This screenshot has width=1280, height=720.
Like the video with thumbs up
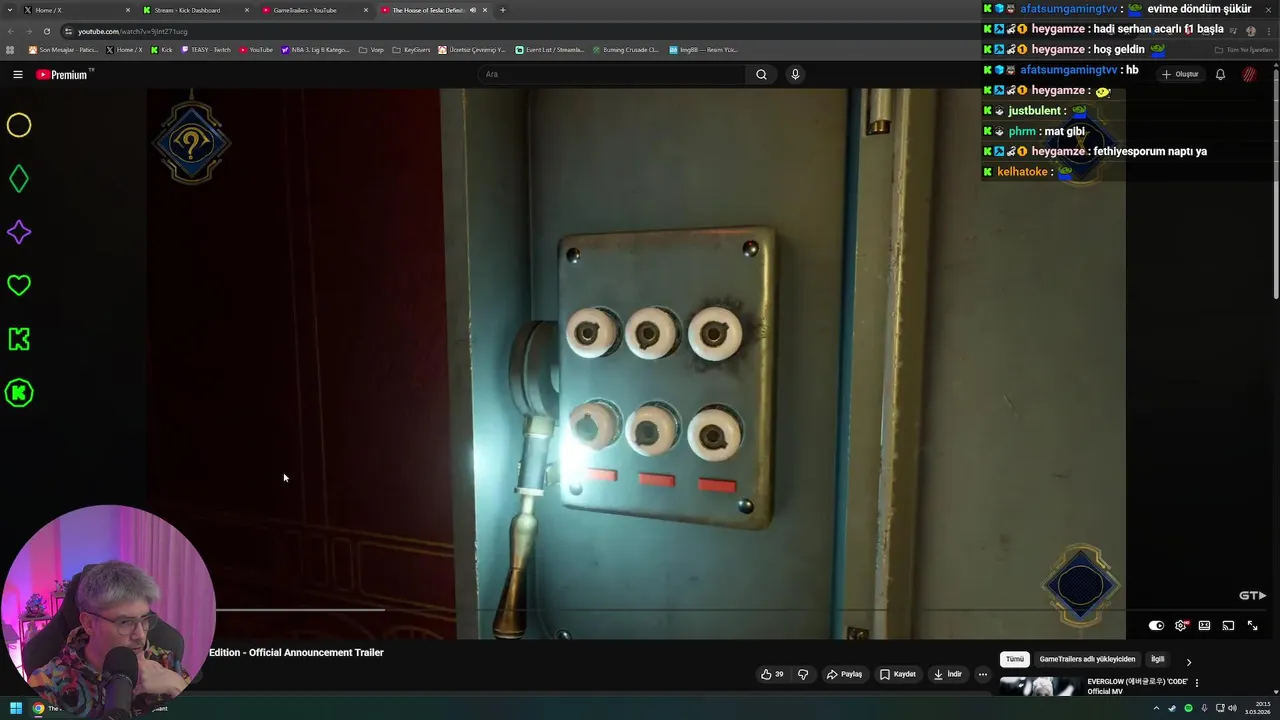click(772, 674)
